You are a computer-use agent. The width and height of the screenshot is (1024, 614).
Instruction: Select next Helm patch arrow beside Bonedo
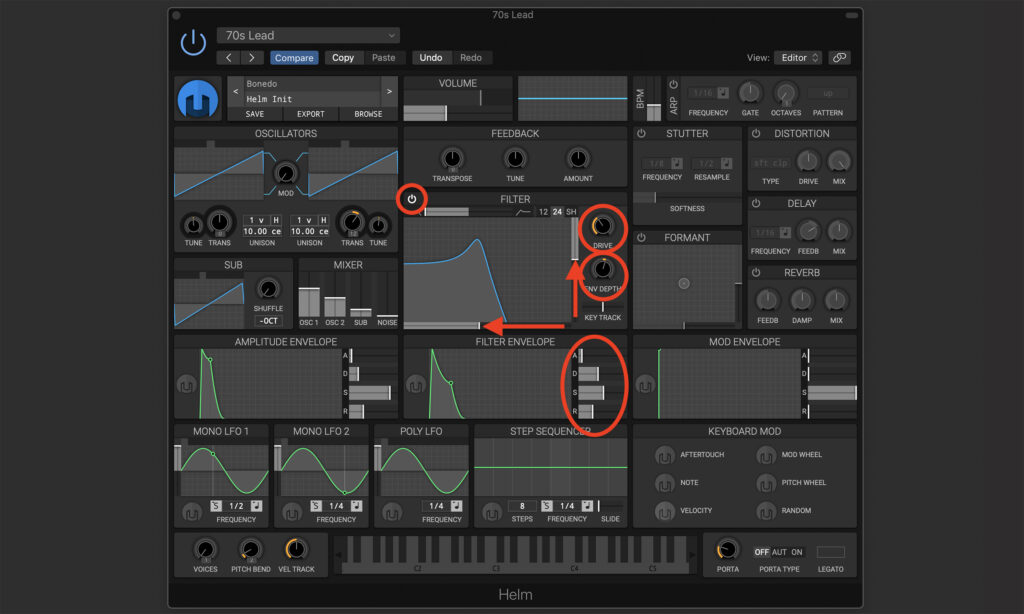click(389, 91)
